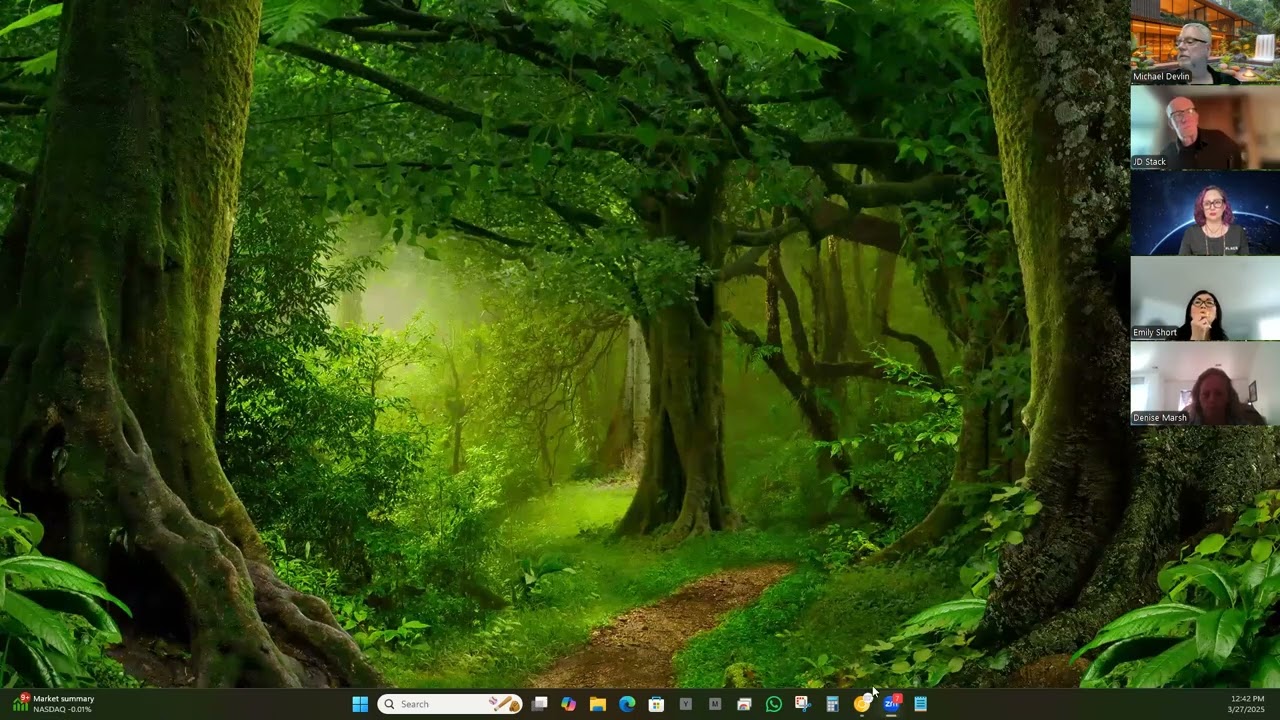Open the yellow circle taskbar app
The image size is (1280, 720).
point(861,704)
